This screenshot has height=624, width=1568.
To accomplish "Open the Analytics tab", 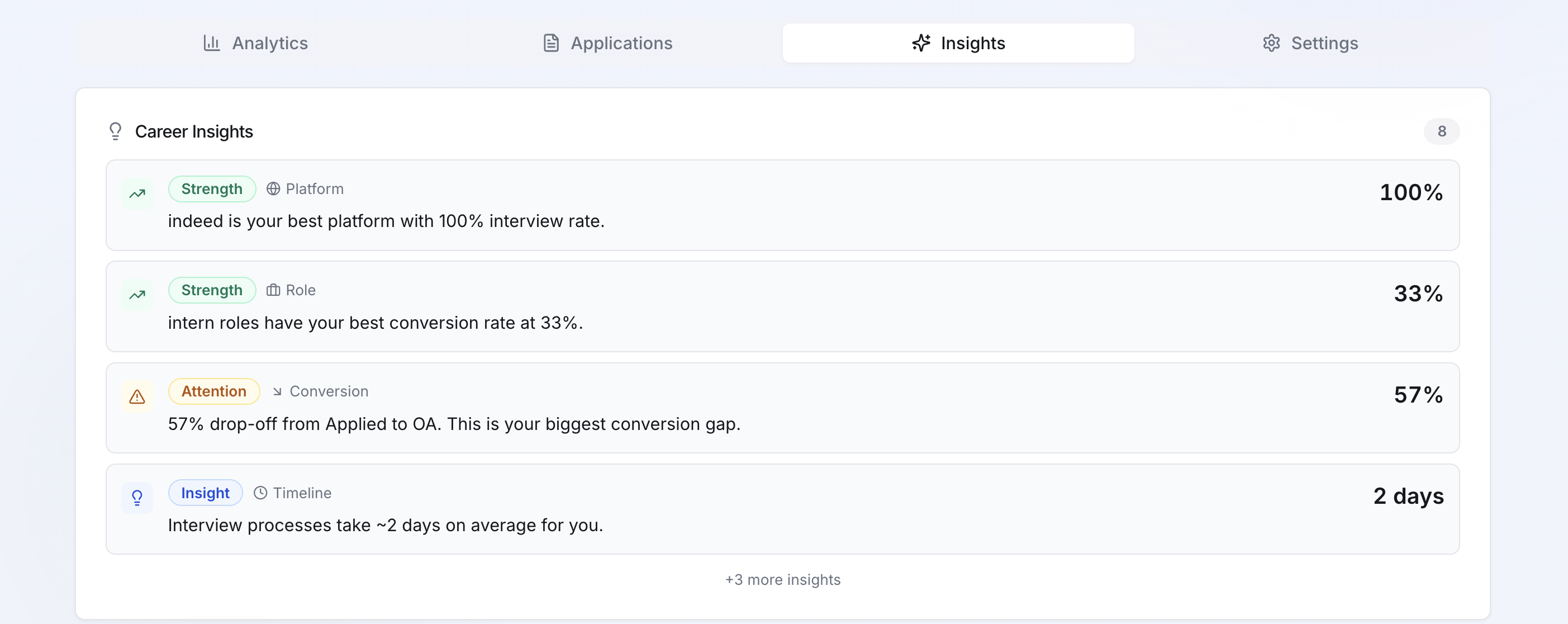I will pyautogui.click(x=256, y=43).
